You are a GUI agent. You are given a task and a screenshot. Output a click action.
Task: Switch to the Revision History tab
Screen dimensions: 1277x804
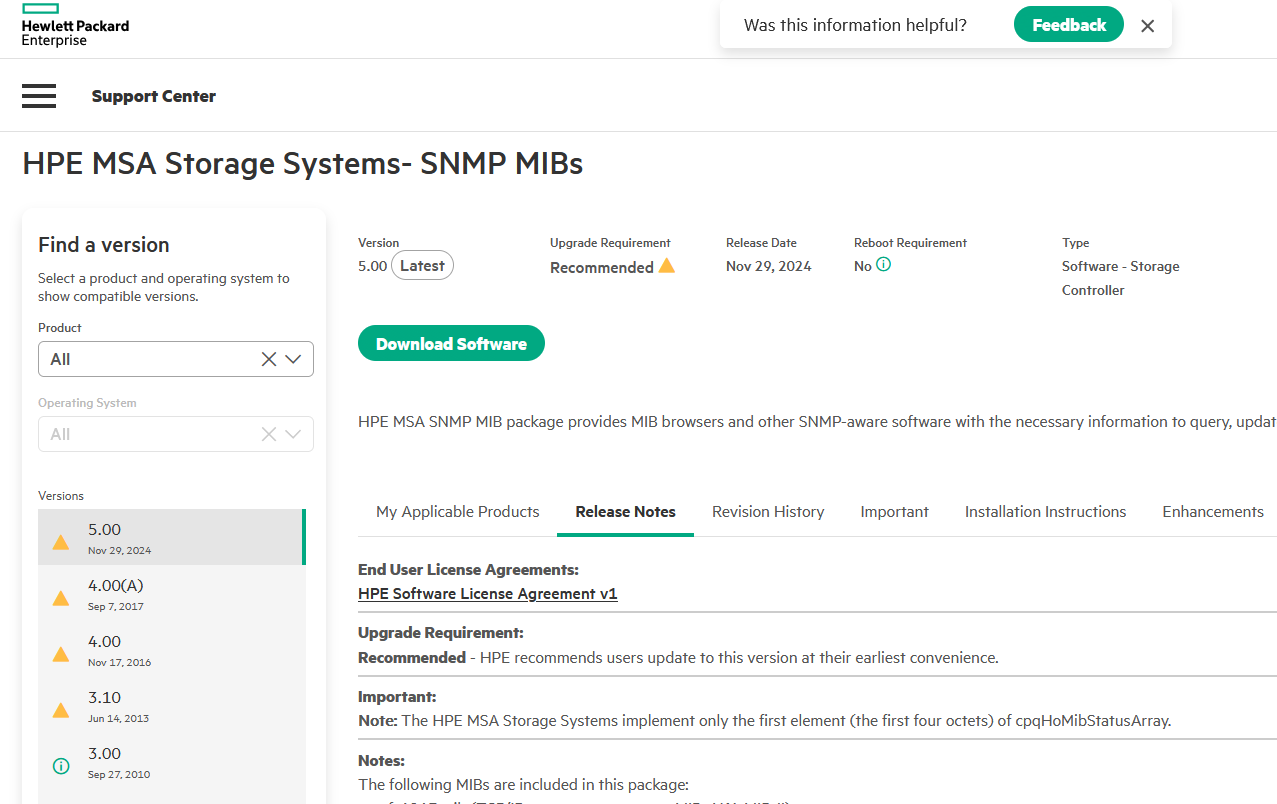coord(767,512)
